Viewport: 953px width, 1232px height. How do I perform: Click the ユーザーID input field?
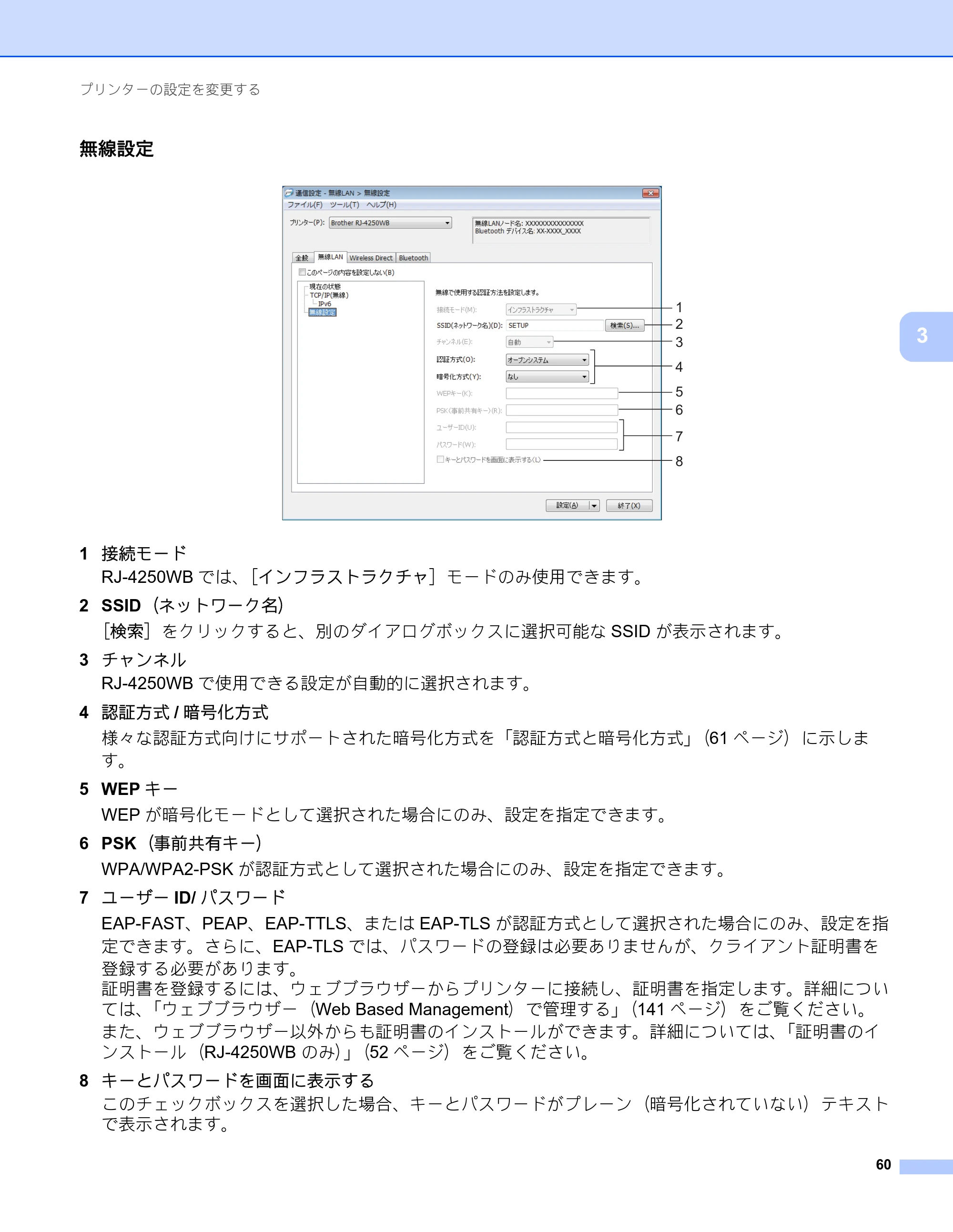point(562,427)
